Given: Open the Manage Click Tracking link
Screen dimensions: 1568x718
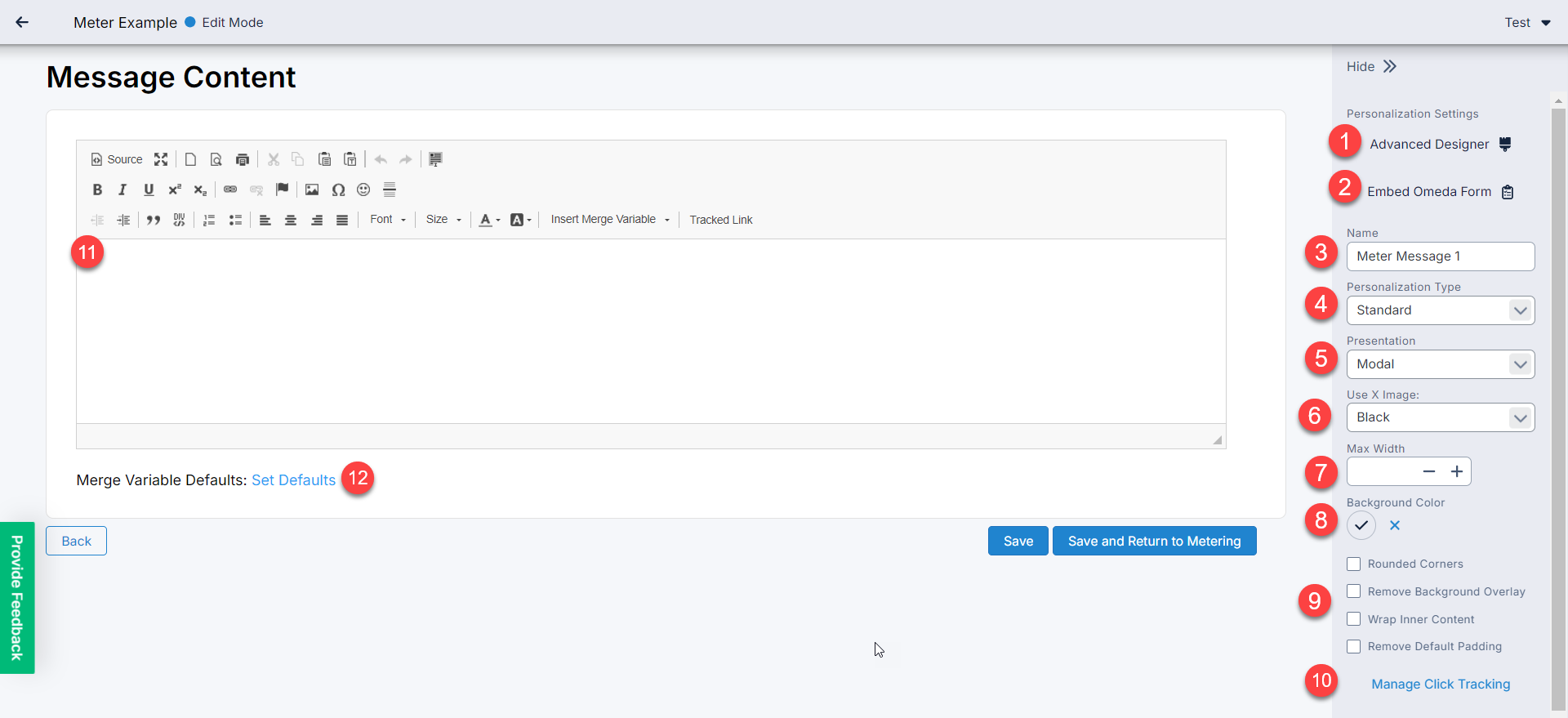Looking at the screenshot, I should (1441, 684).
